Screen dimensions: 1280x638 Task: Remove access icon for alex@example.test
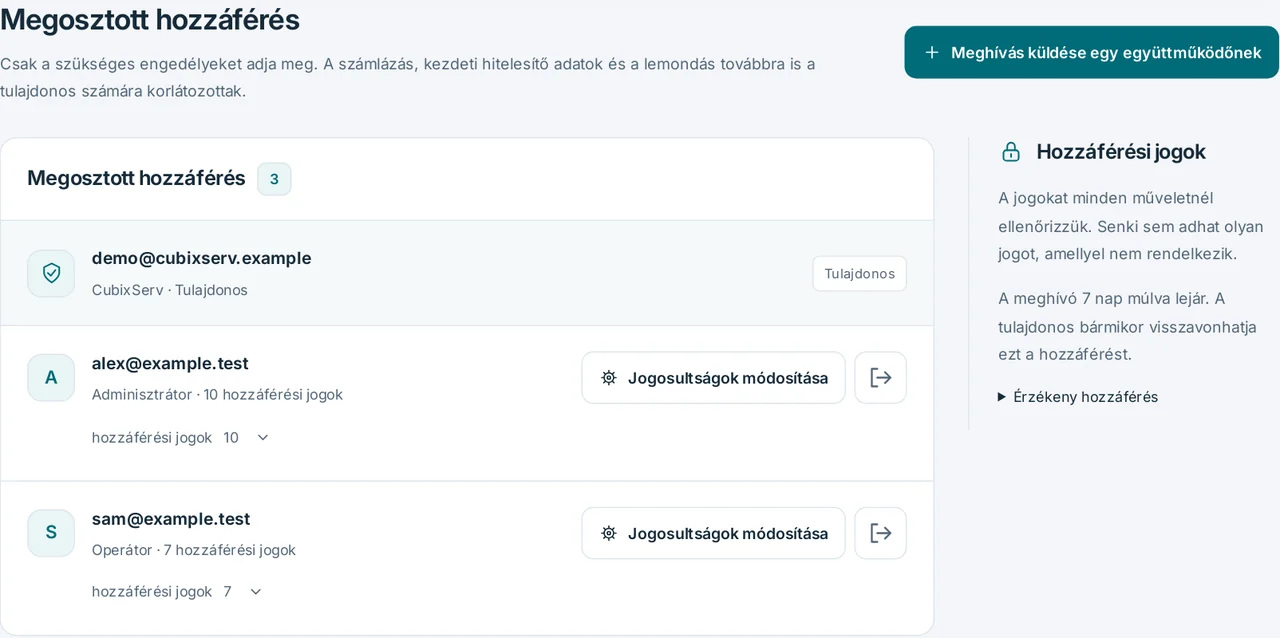(880, 378)
